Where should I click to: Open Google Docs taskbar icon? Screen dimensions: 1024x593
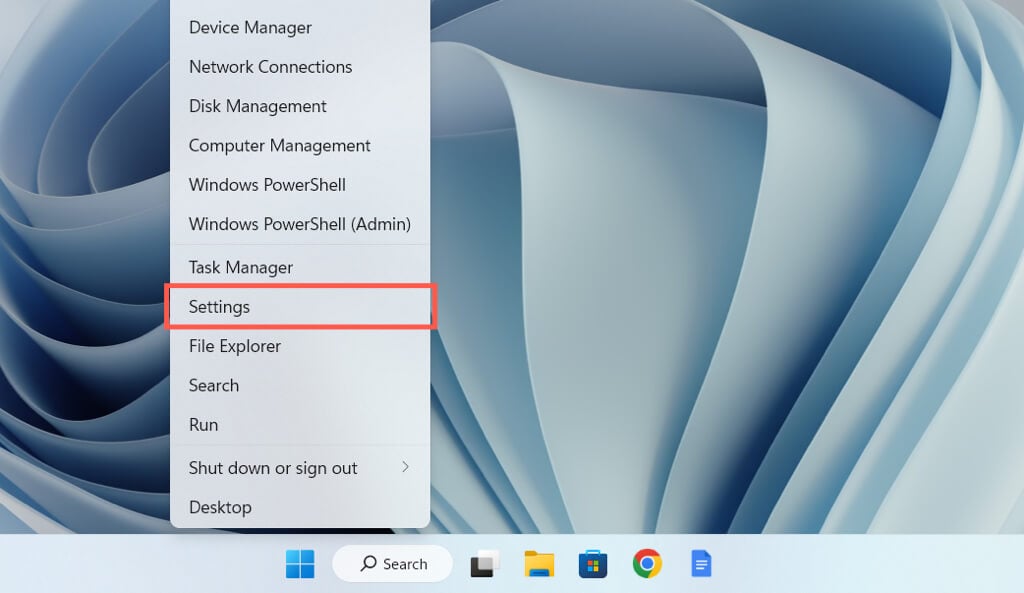click(x=701, y=564)
